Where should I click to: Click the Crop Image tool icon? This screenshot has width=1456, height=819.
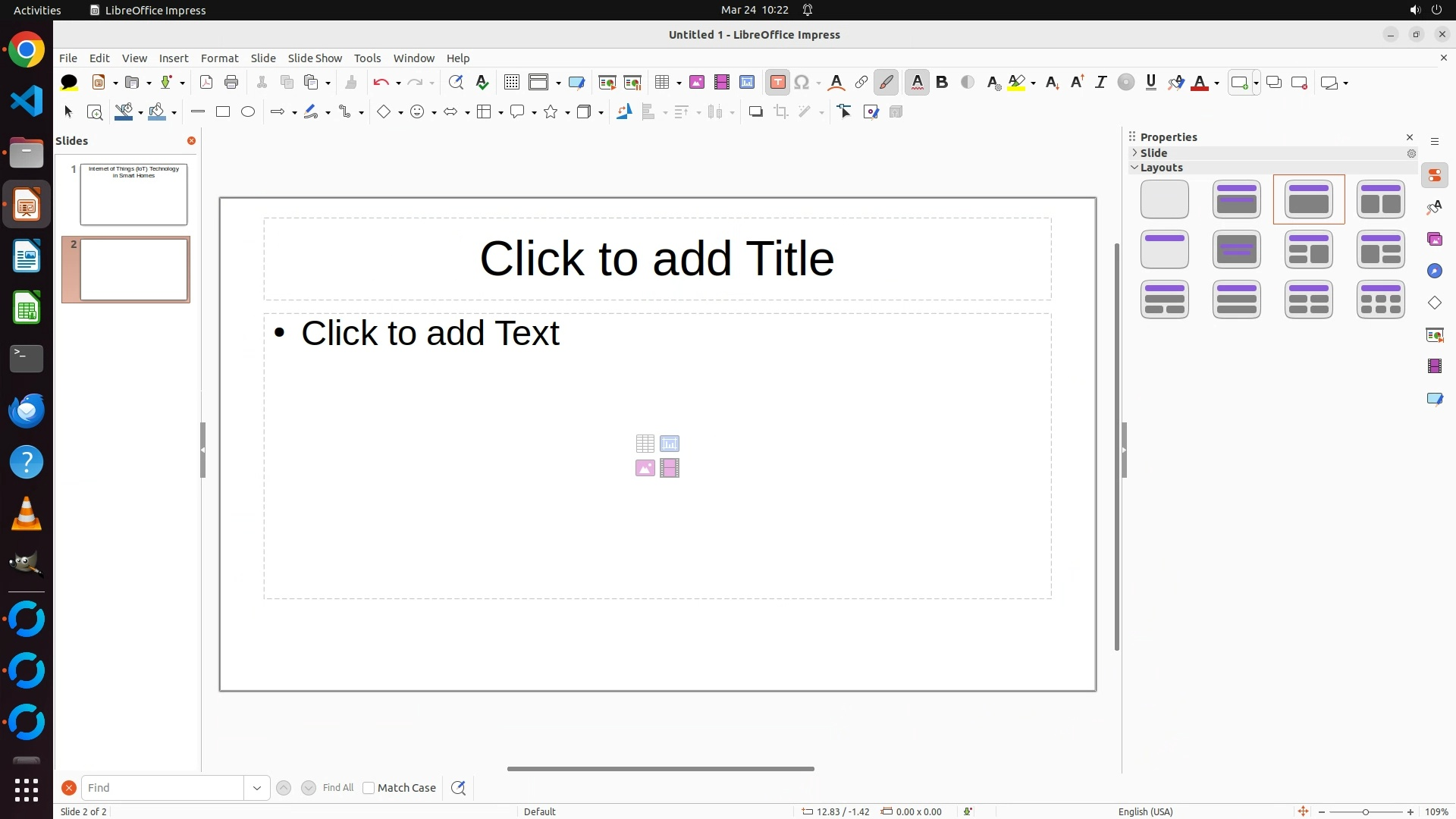pos(781,112)
